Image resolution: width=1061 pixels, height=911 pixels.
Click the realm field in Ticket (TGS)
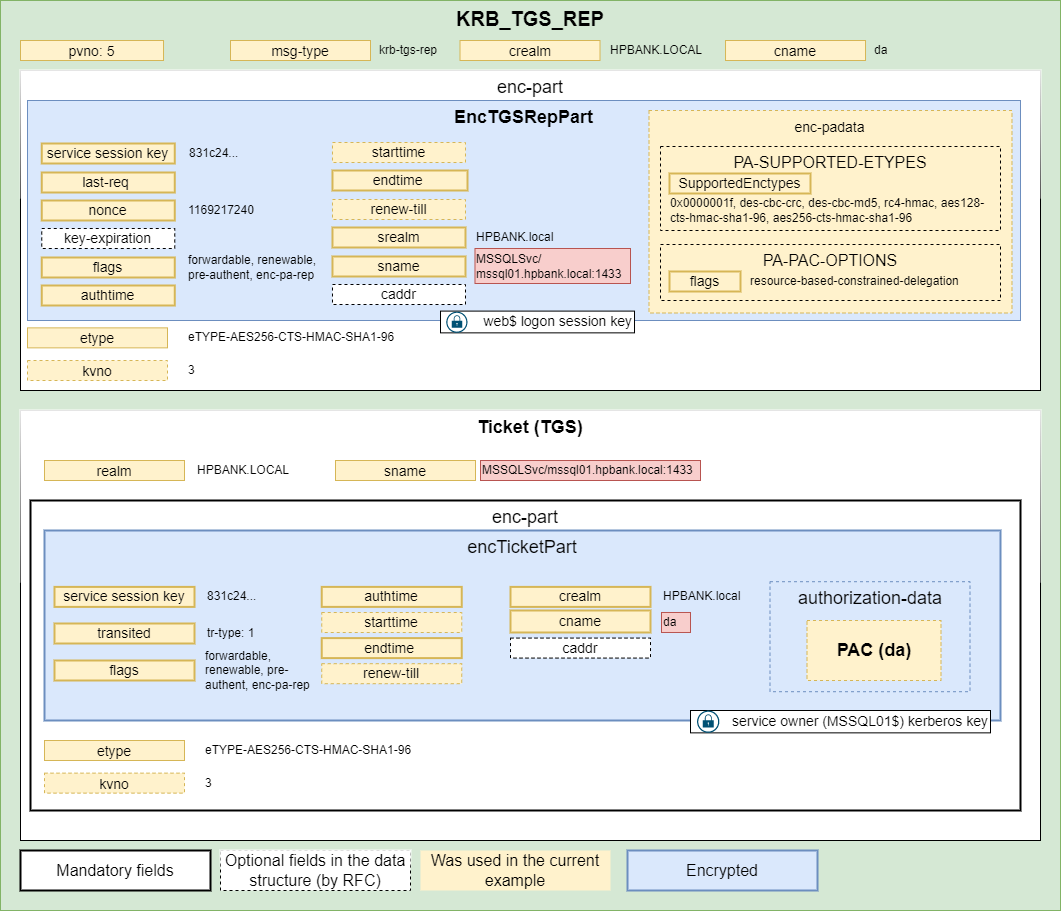pos(114,470)
